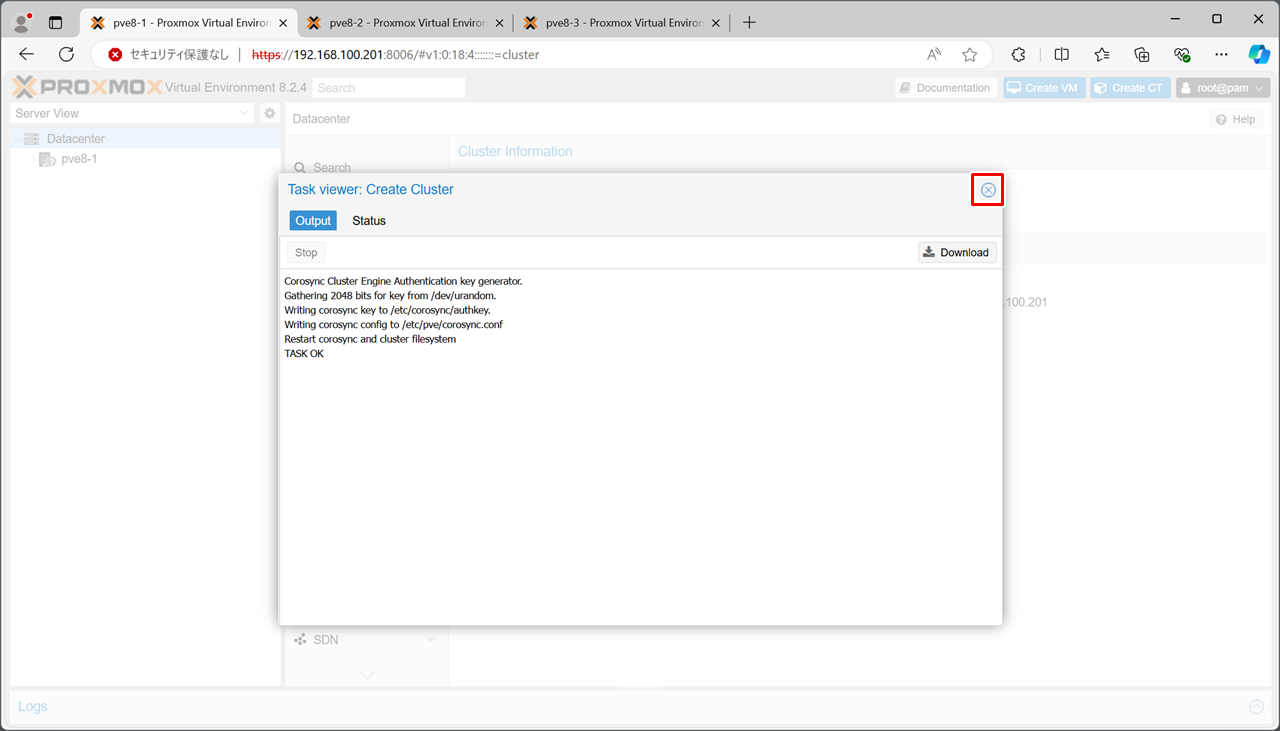Open browser settings and more menu
This screenshot has height=731, width=1280.
1221,55
